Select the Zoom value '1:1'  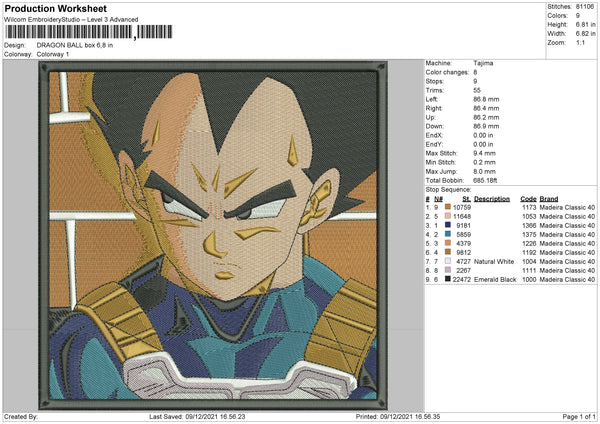pyautogui.click(x=580, y=43)
